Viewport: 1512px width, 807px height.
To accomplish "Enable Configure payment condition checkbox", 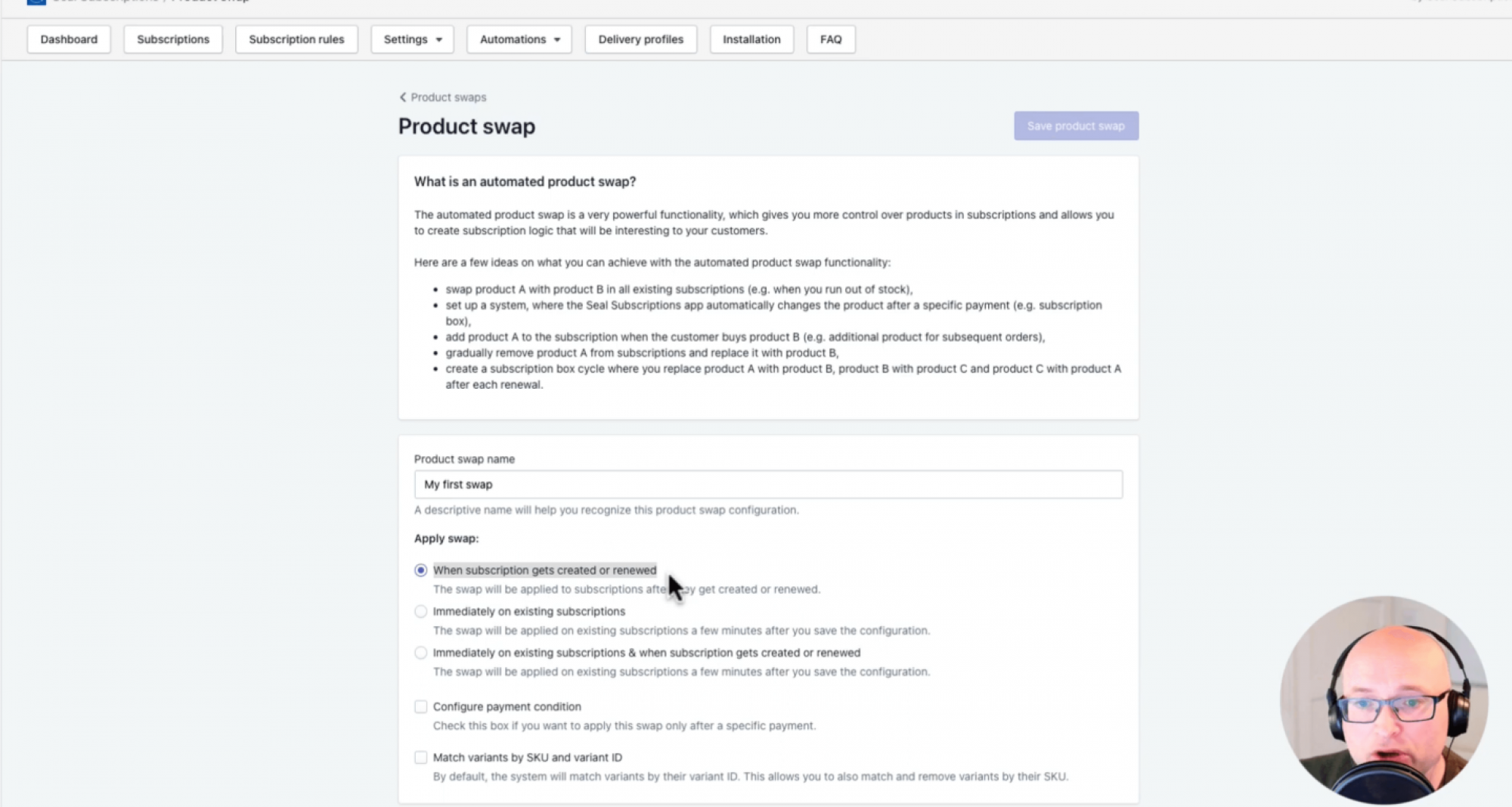I will [421, 706].
